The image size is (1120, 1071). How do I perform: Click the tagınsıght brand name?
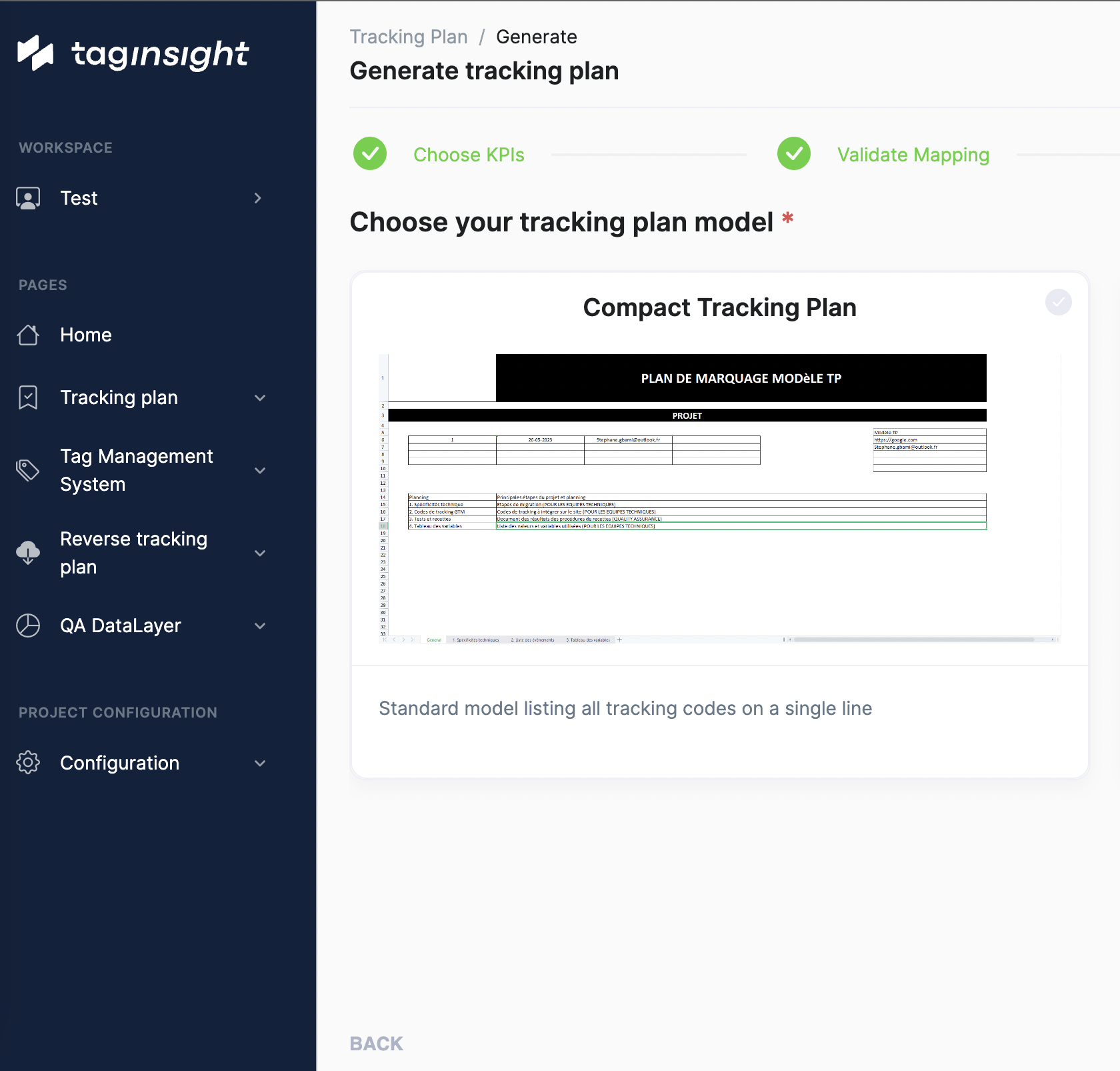pyautogui.click(x=160, y=54)
